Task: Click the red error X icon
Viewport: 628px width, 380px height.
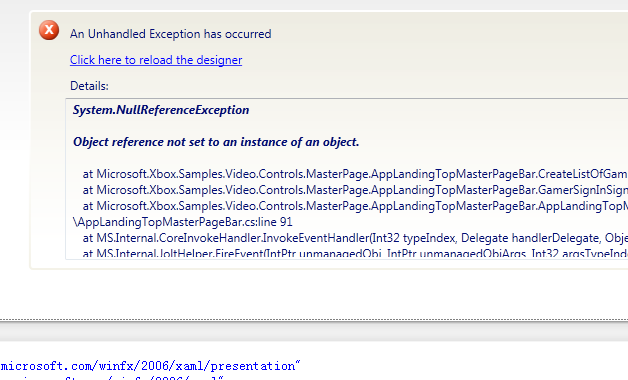Action: point(49,30)
